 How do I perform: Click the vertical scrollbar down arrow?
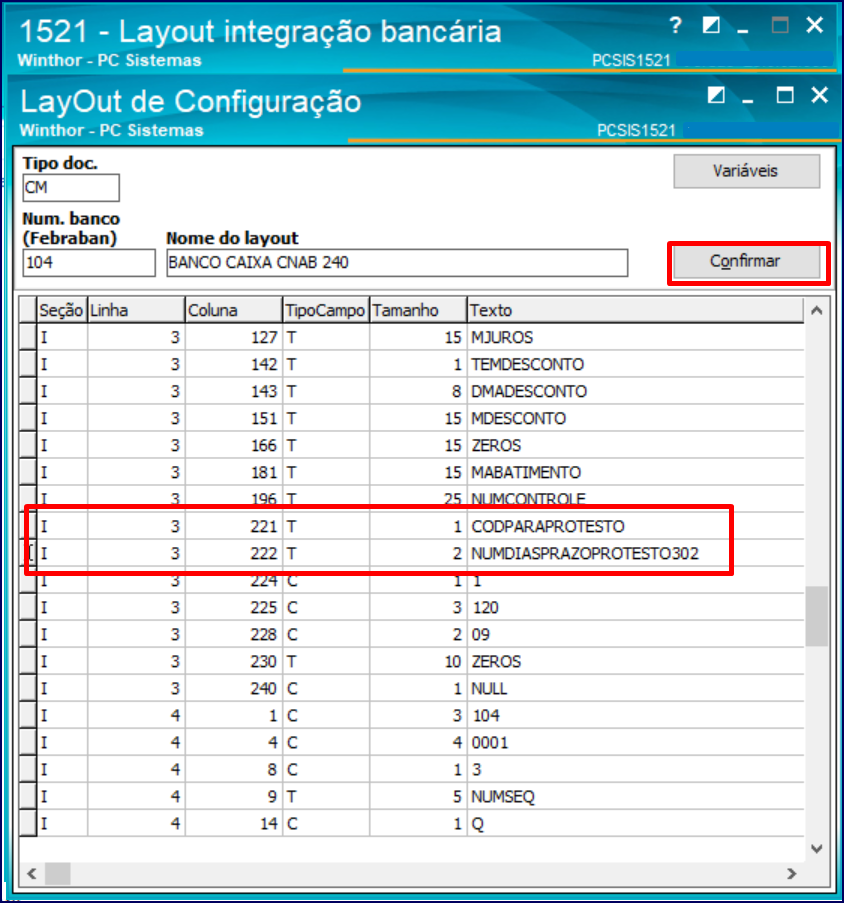coord(816,848)
